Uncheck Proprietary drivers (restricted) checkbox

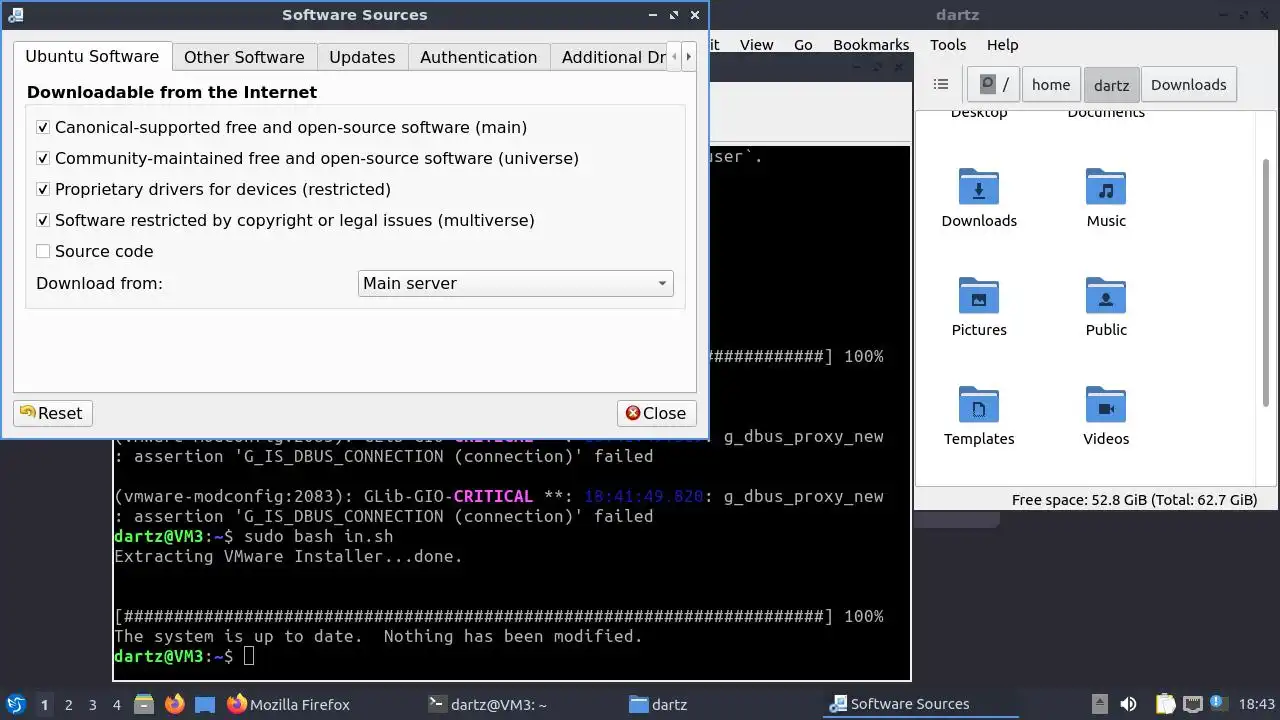pos(43,189)
